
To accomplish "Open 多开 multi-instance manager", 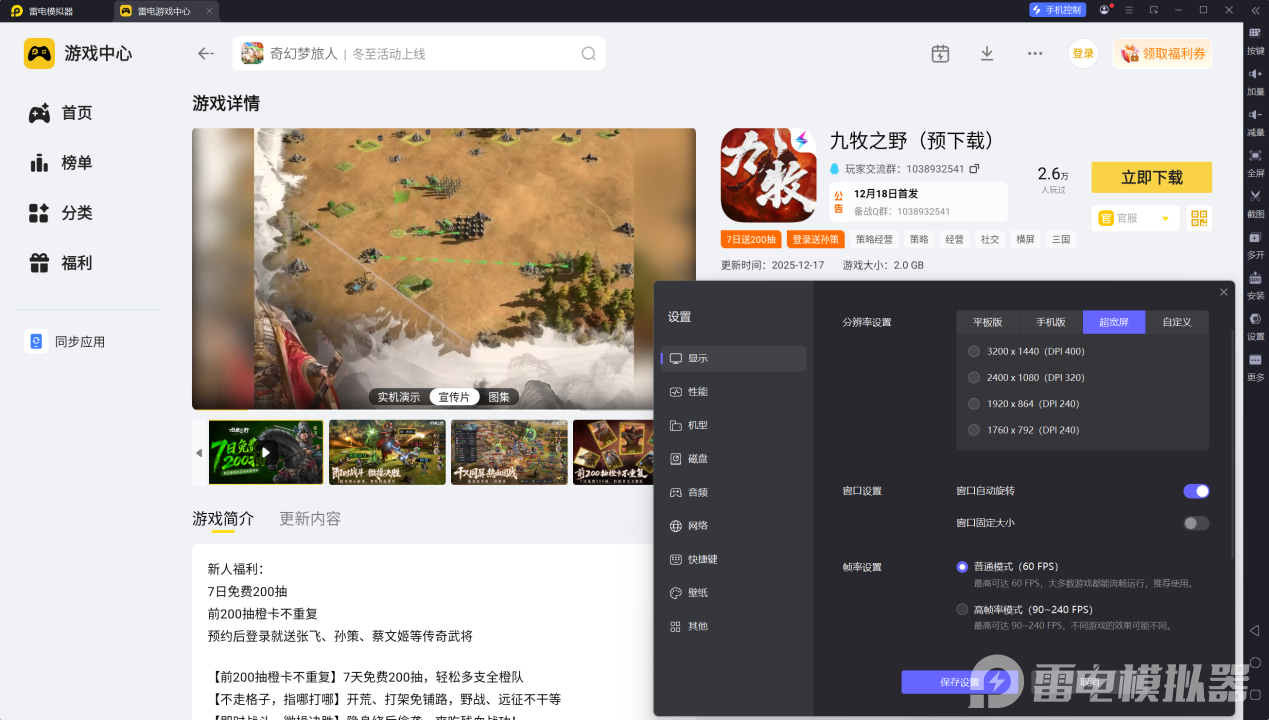I will coord(1255,244).
